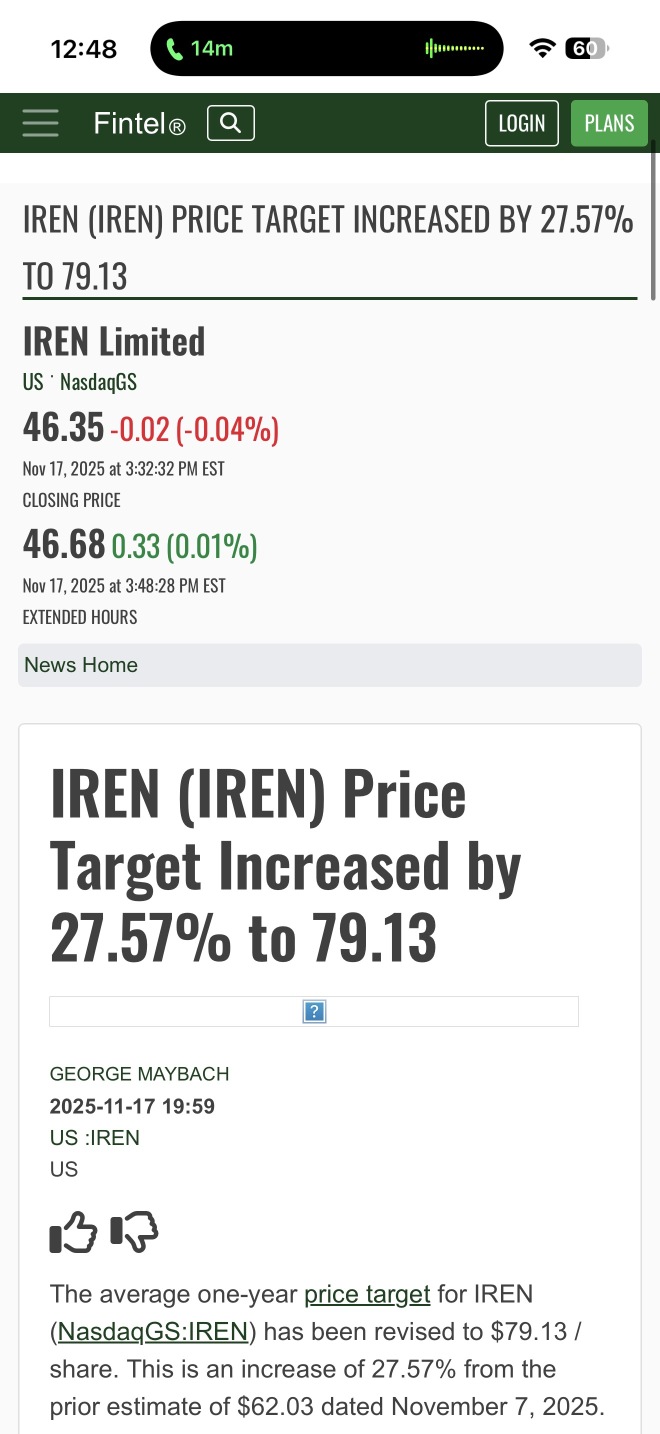Follow the NasdaqGS:IREN link
Image resolution: width=660 pixels, height=1434 pixels.
pyautogui.click(x=153, y=1331)
